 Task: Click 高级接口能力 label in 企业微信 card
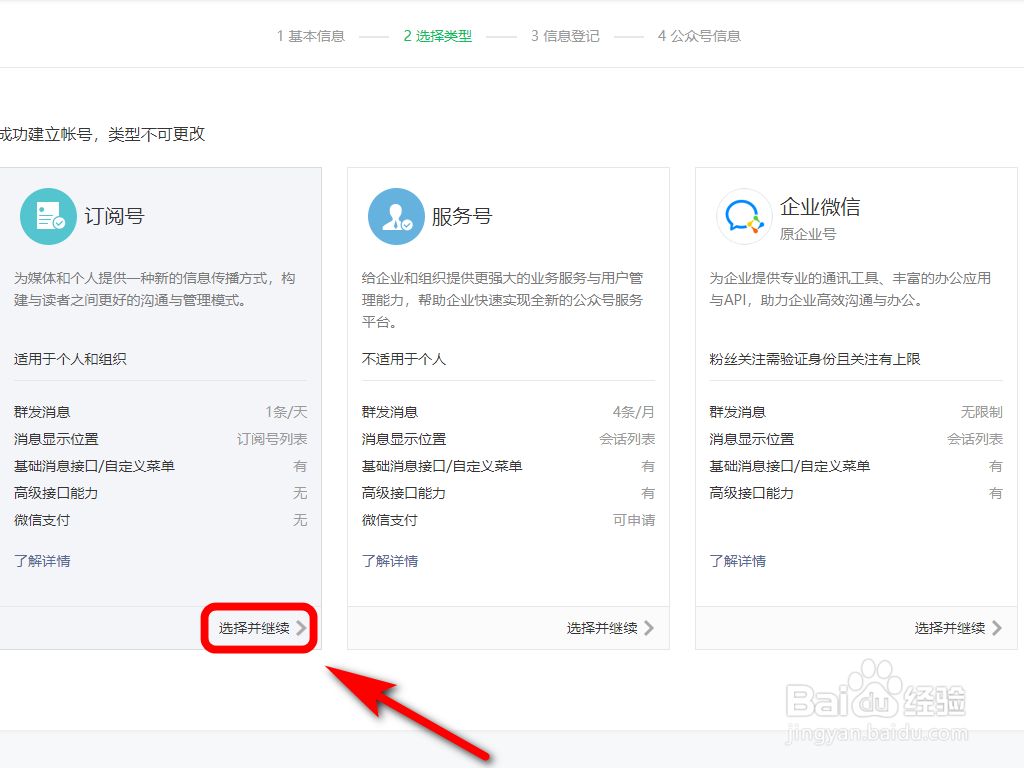pyautogui.click(x=752, y=493)
